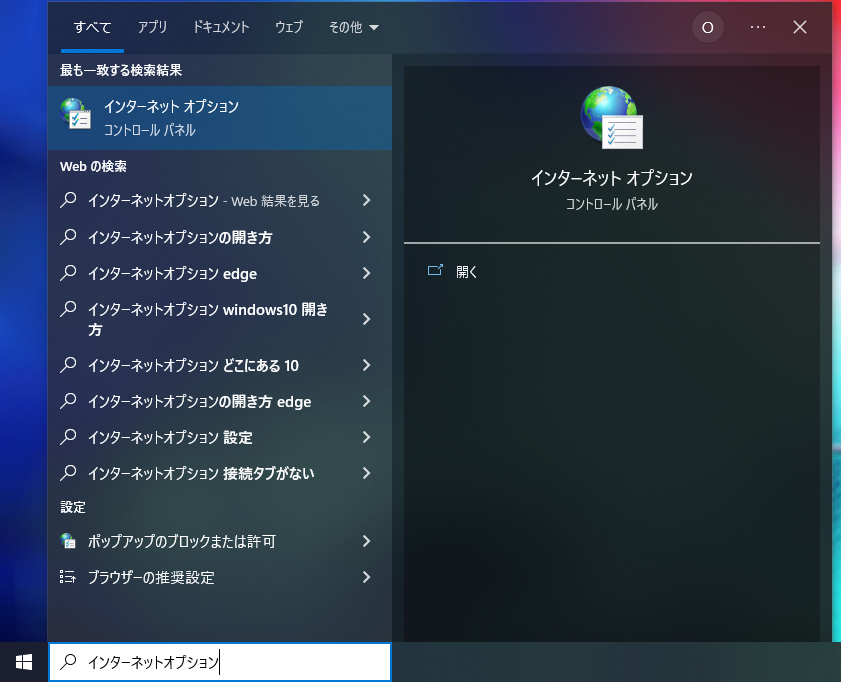
Task: Expand chevron for 'の開き方 edge' suggestion
Action: tap(366, 401)
